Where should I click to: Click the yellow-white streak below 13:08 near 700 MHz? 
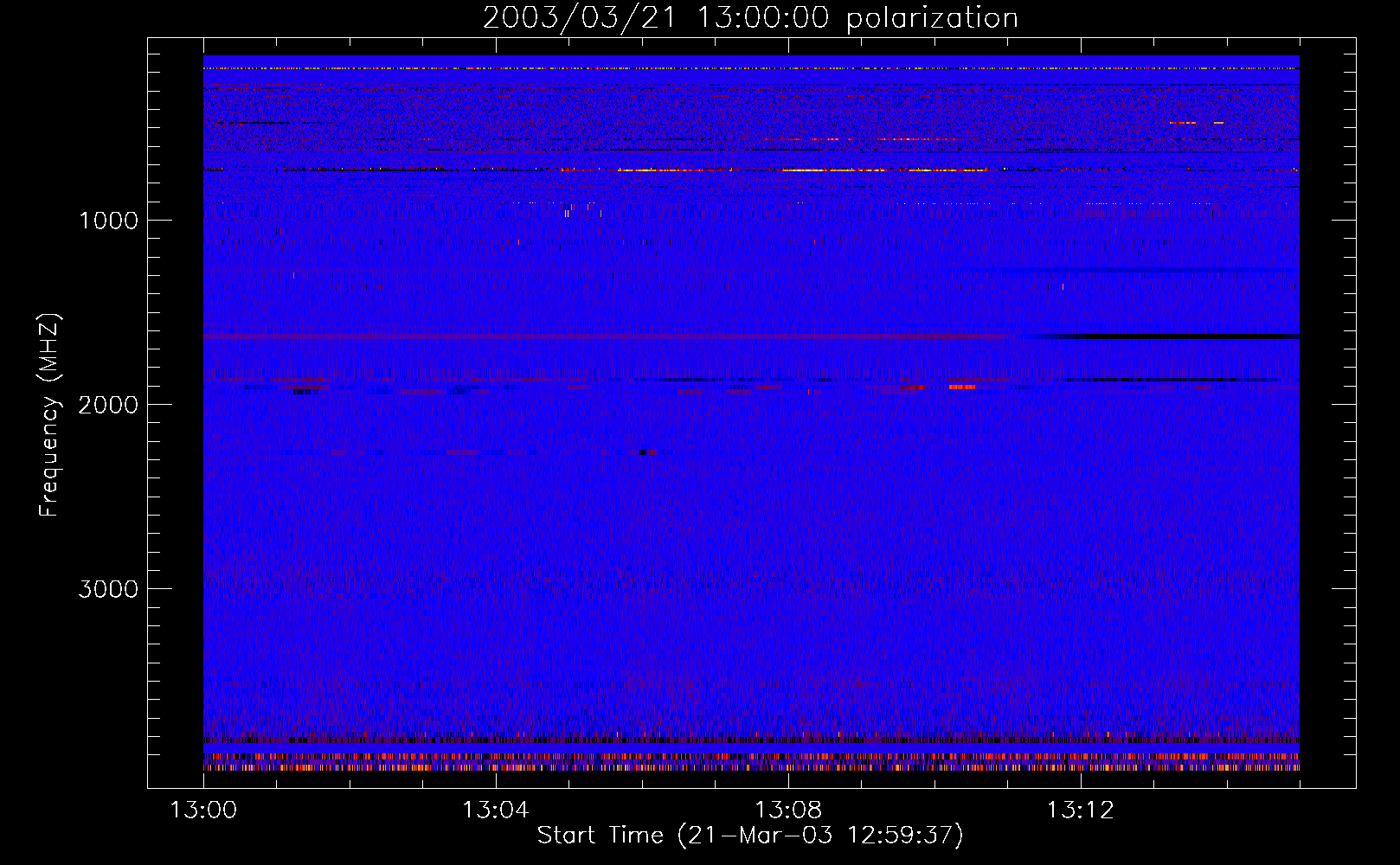click(833, 170)
